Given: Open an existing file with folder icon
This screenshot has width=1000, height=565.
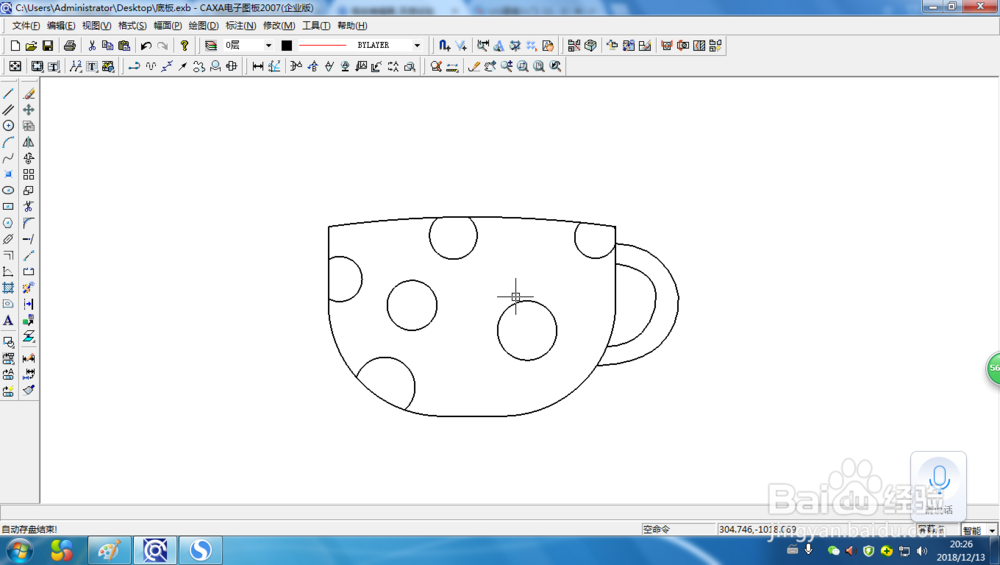Looking at the screenshot, I should [x=31, y=45].
